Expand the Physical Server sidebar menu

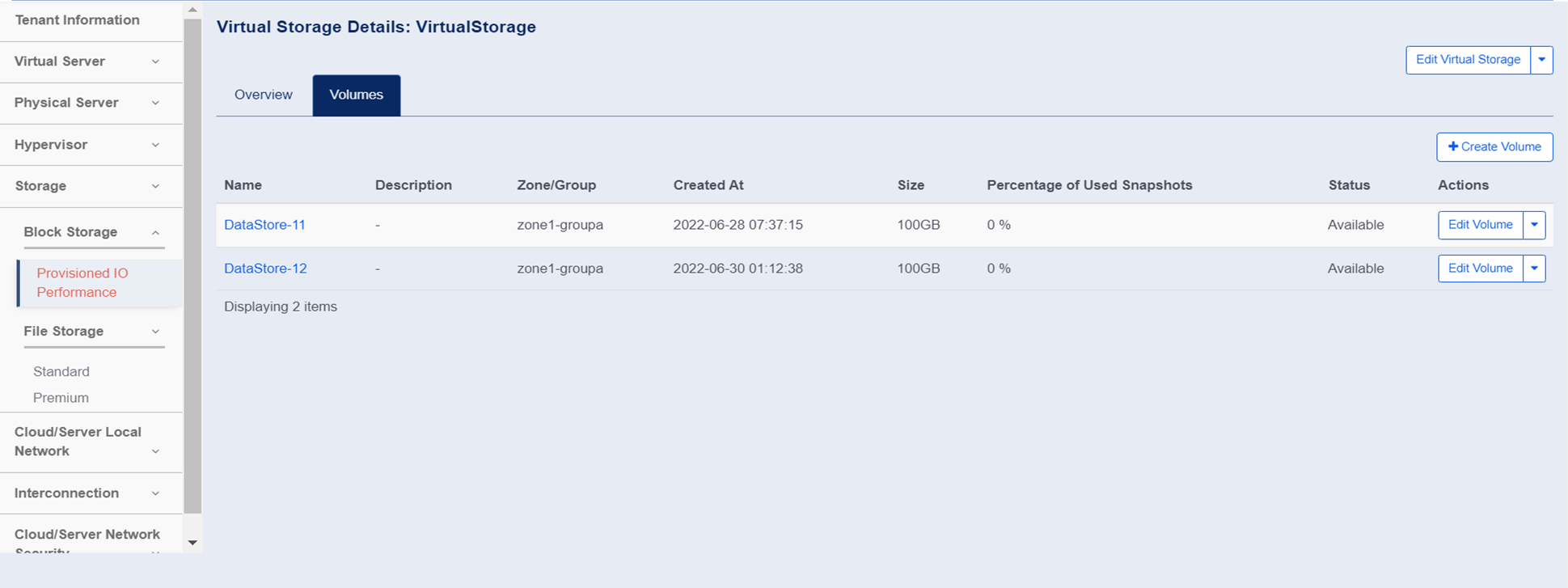(x=86, y=103)
